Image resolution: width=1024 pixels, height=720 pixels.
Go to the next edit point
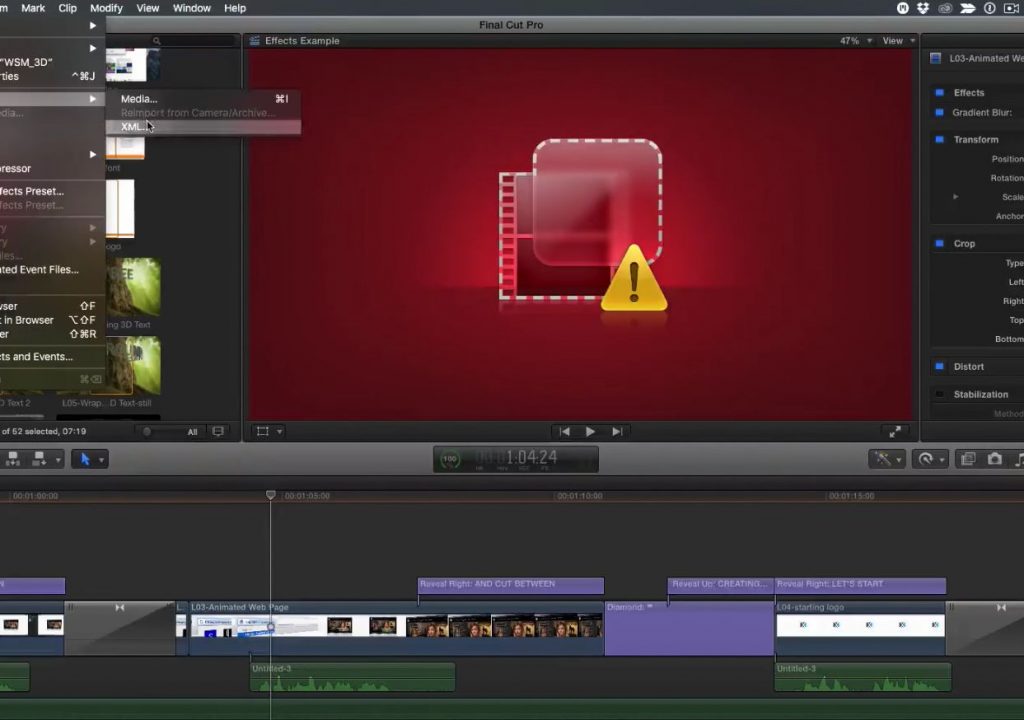tap(616, 431)
